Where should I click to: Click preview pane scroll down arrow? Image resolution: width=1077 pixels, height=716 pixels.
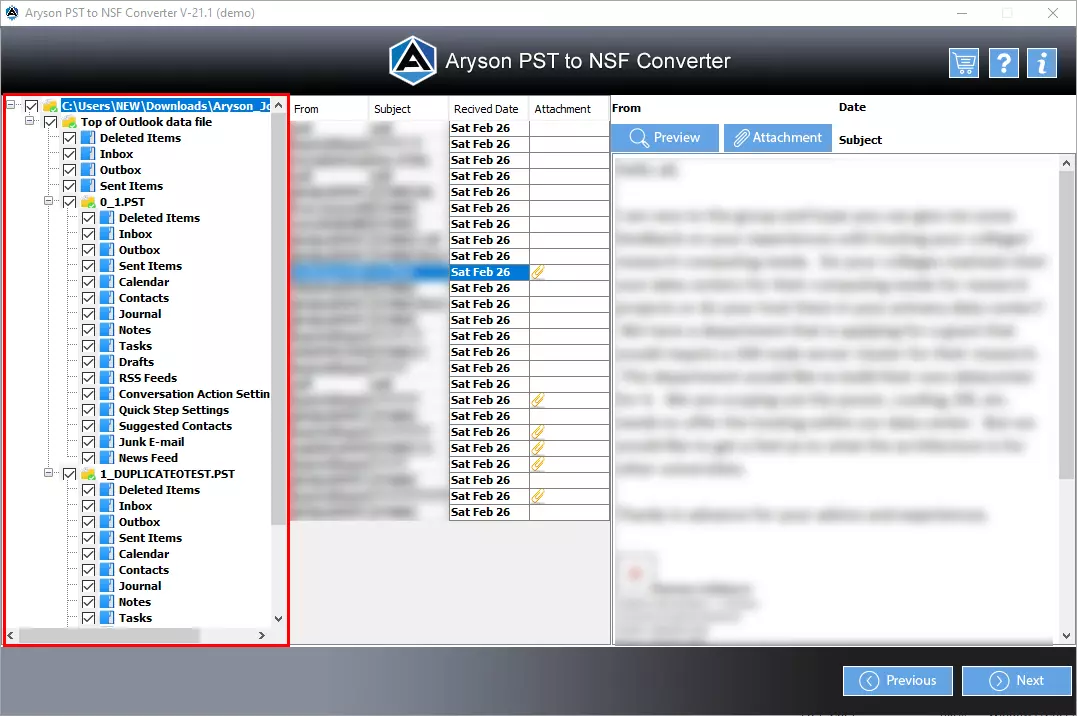pos(1066,636)
